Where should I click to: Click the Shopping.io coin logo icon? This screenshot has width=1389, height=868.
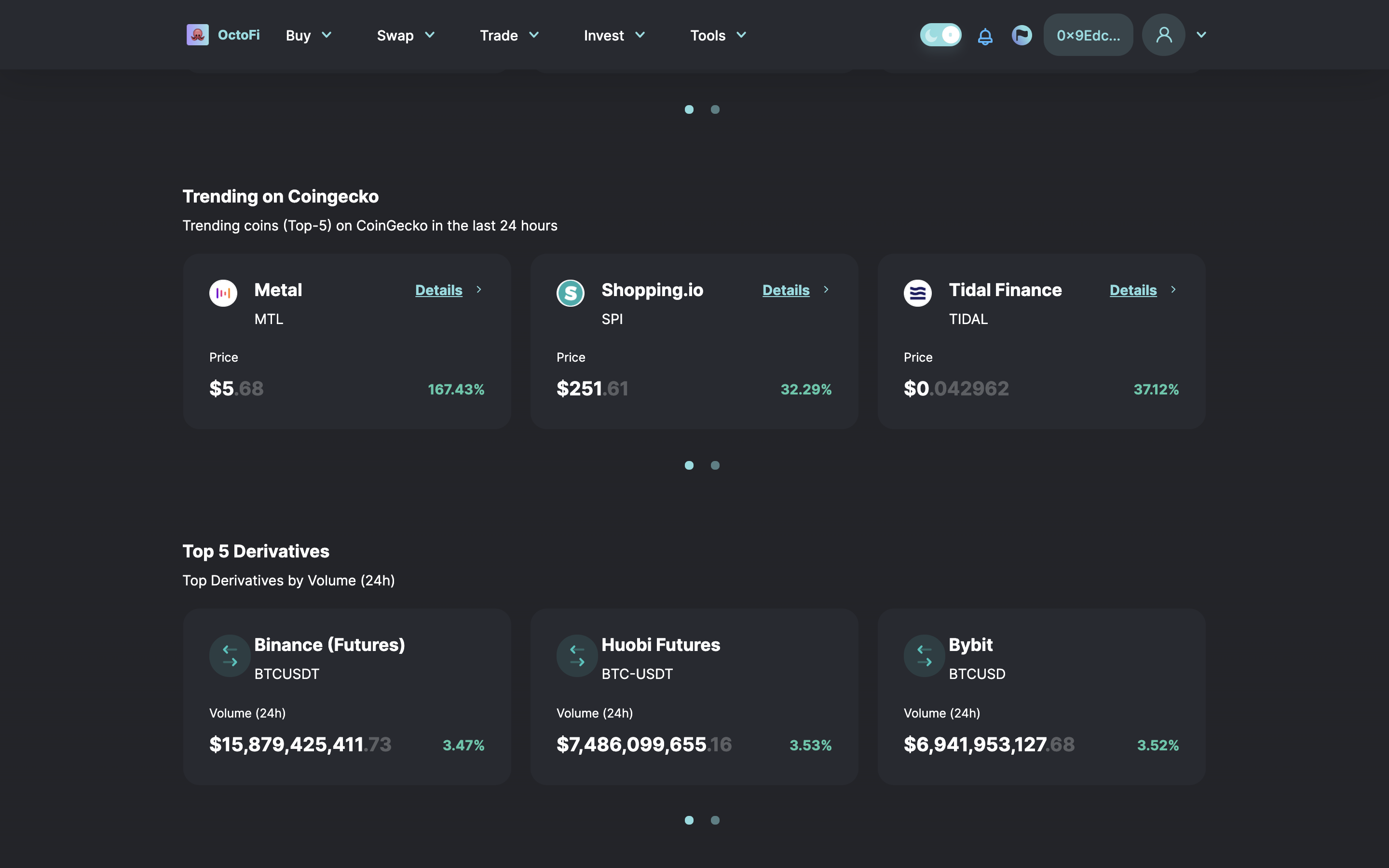click(571, 293)
